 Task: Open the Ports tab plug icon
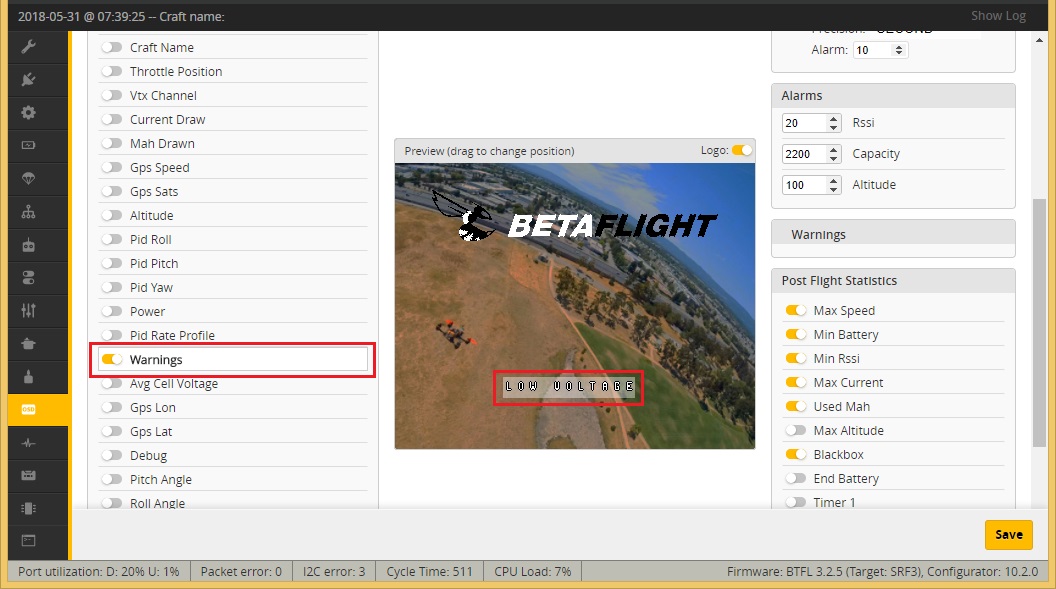[x=28, y=79]
